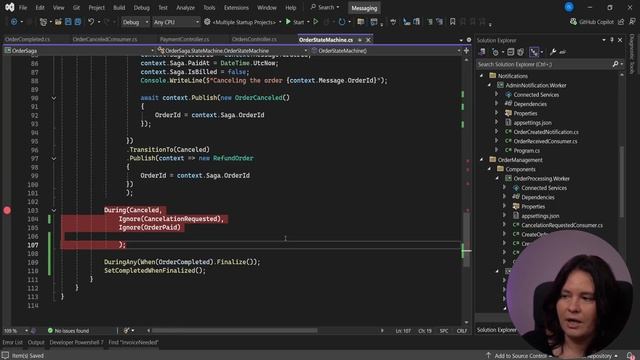Viewport: 640px width, 360px height.
Task: Open the Extensions menu
Action: tap(236, 7)
